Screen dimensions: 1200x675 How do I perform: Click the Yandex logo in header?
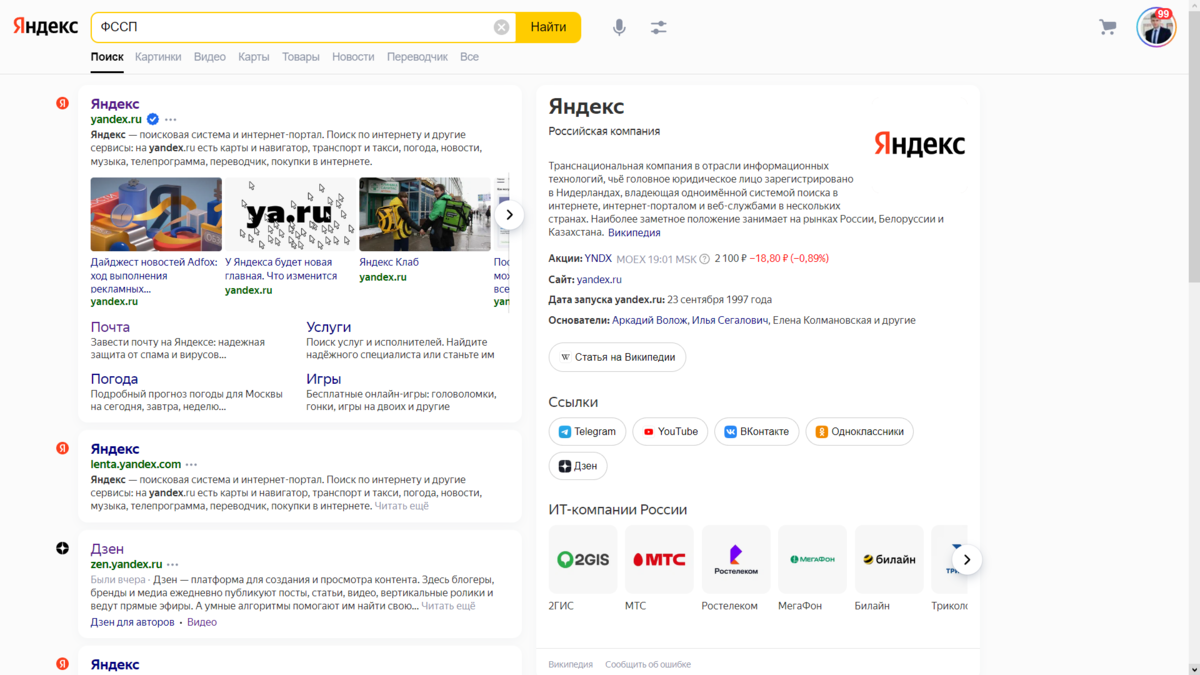(45, 27)
